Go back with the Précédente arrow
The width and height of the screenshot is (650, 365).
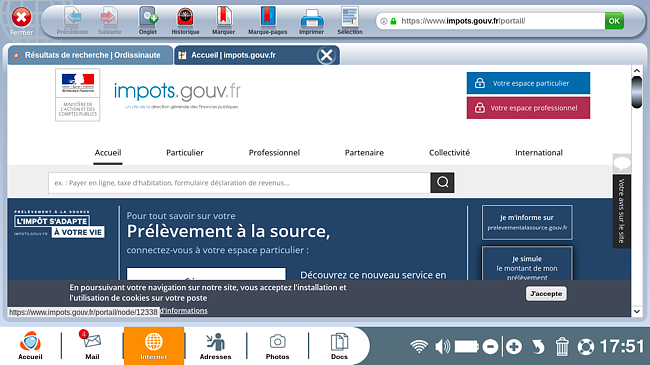(x=73, y=21)
